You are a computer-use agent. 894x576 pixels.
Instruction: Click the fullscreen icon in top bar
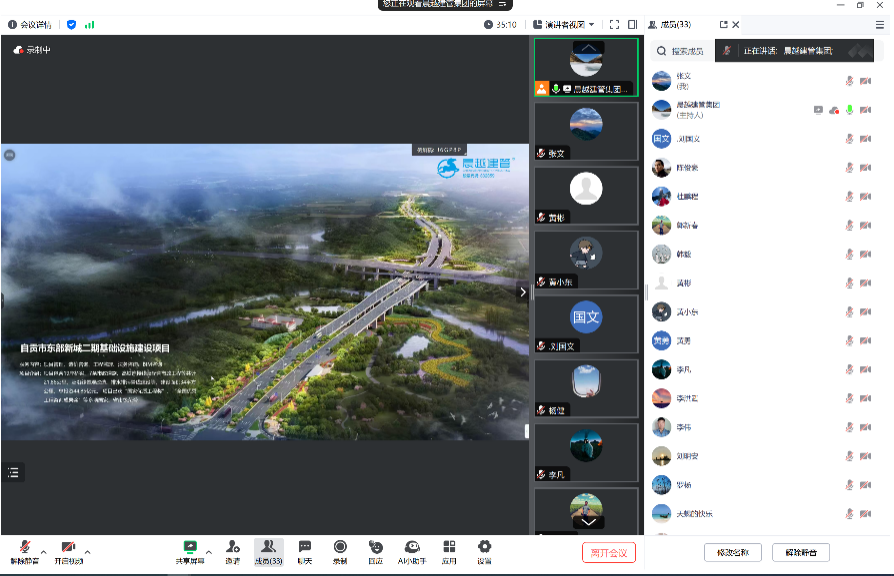pyautogui.click(x=615, y=24)
